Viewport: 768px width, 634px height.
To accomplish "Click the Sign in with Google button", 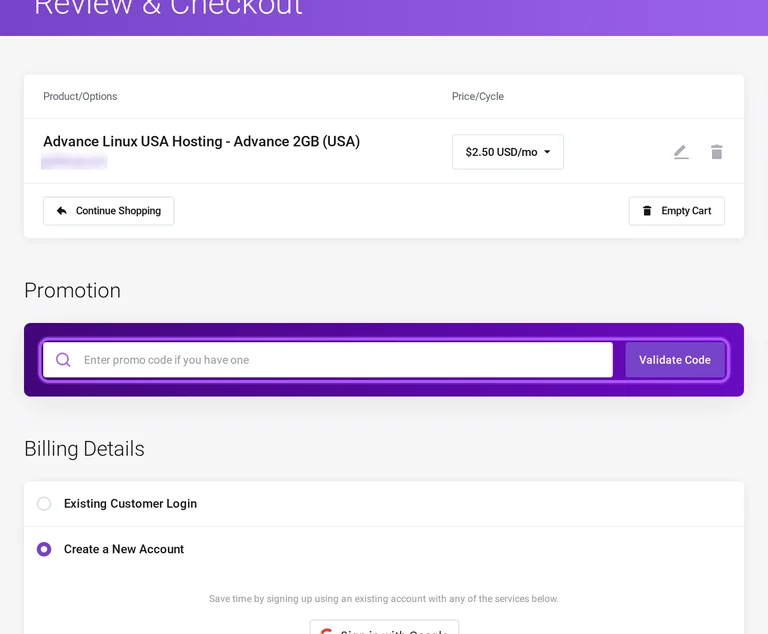I will pyautogui.click(x=384, y=627).
